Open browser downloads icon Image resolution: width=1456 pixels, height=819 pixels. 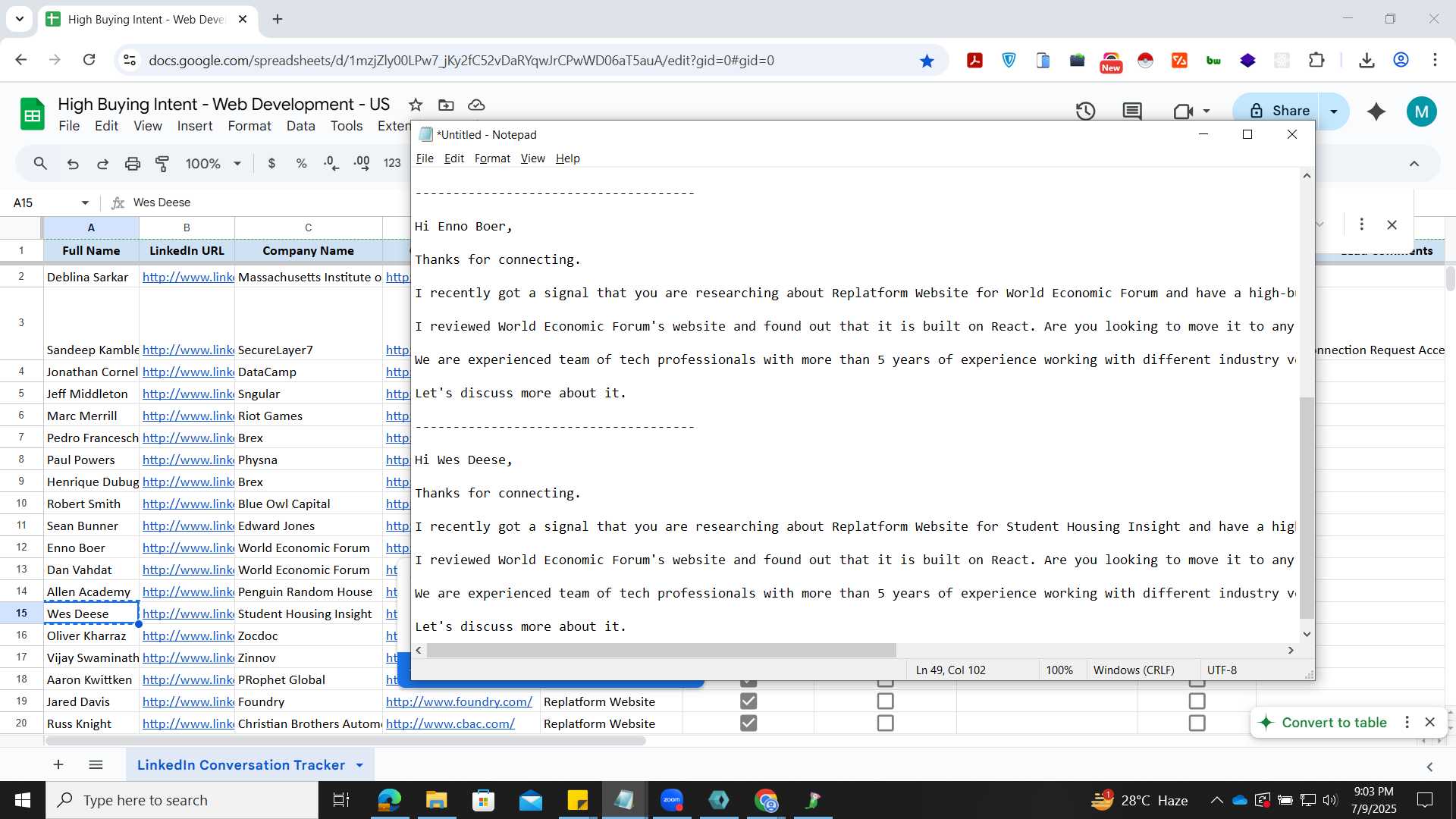[x=1367, y=61]
